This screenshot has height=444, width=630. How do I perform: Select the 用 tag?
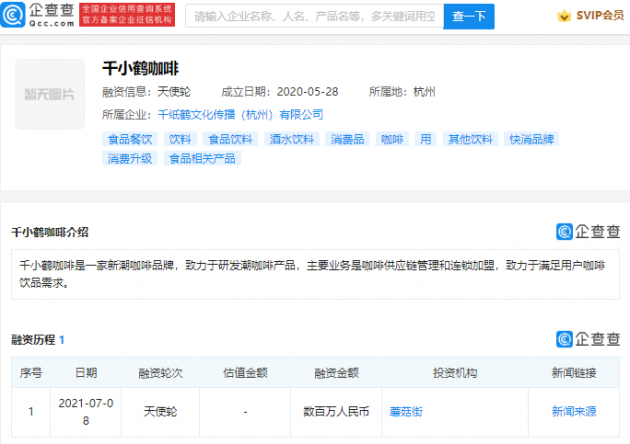(x=426, y=139)
